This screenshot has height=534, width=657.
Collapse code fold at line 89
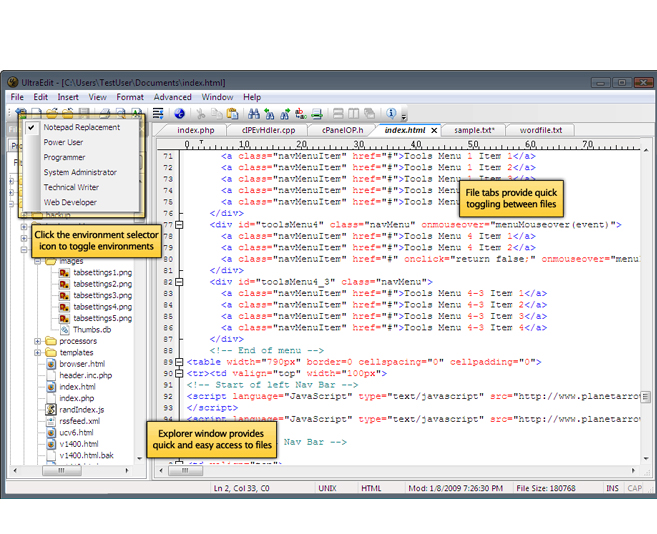179,362
